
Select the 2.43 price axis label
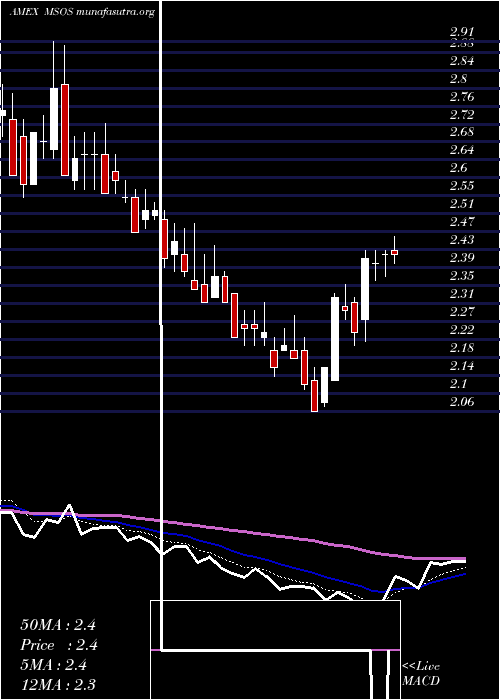point(462,240)
